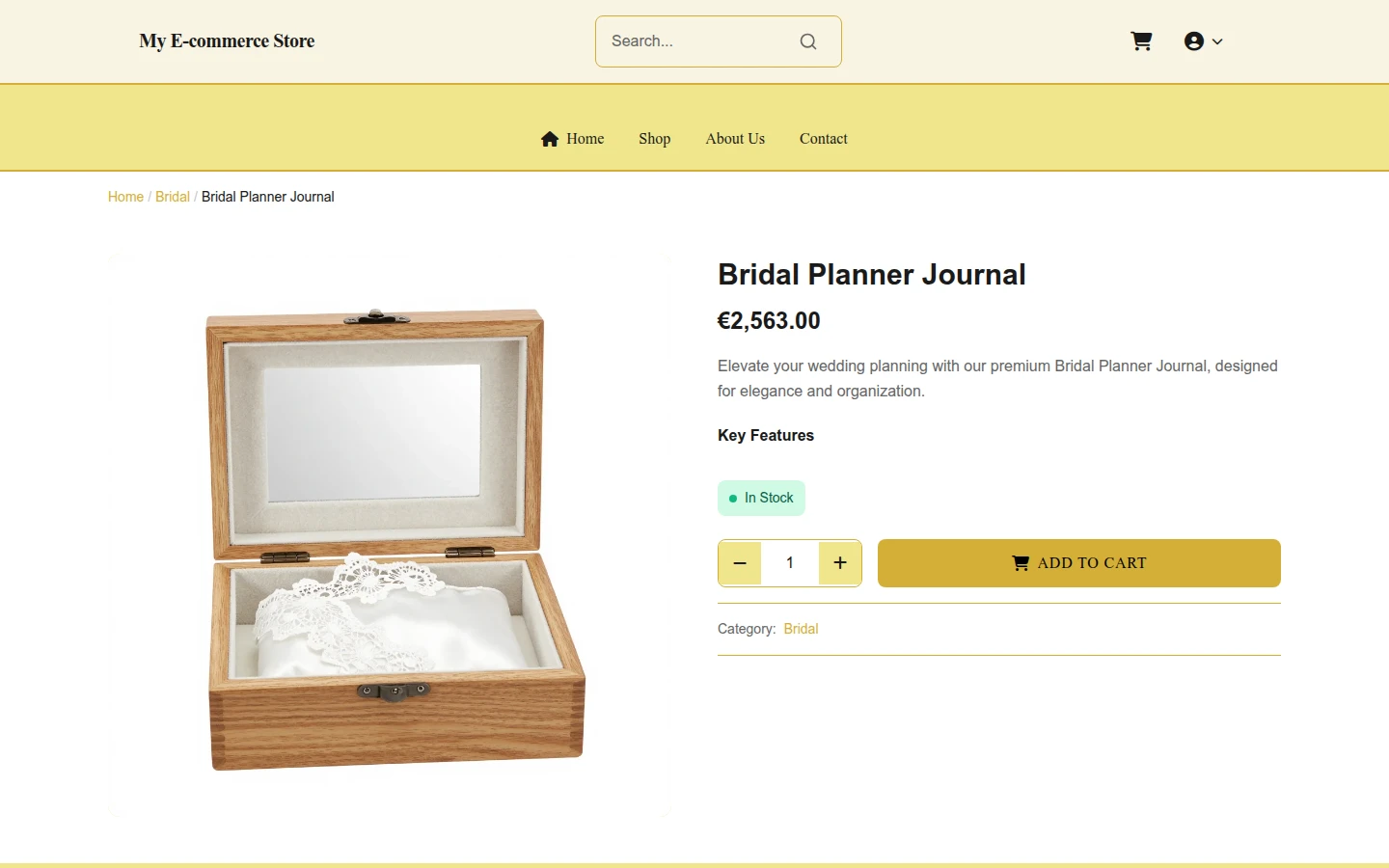Click the My E-commerce Store logo

[x=227, y=41]
